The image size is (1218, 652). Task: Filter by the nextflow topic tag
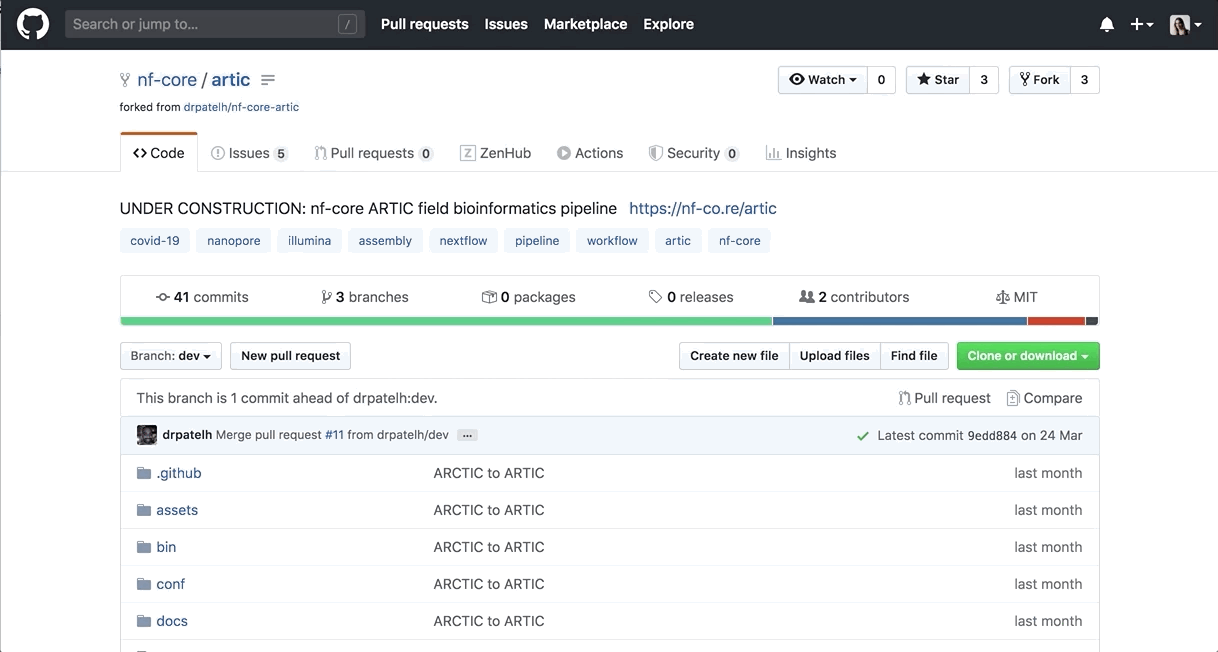coord(464,241)
